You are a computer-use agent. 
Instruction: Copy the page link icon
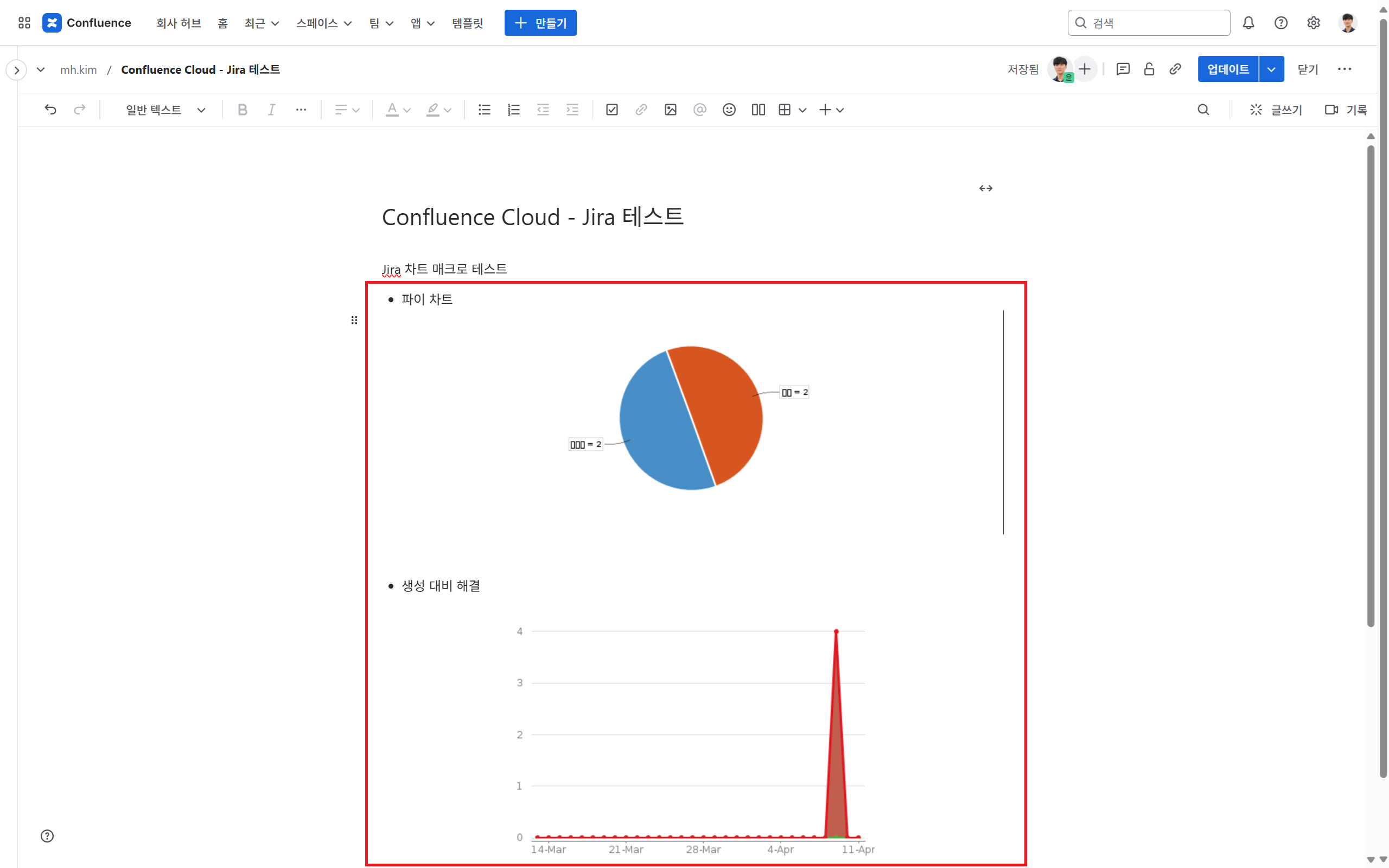1175,69
